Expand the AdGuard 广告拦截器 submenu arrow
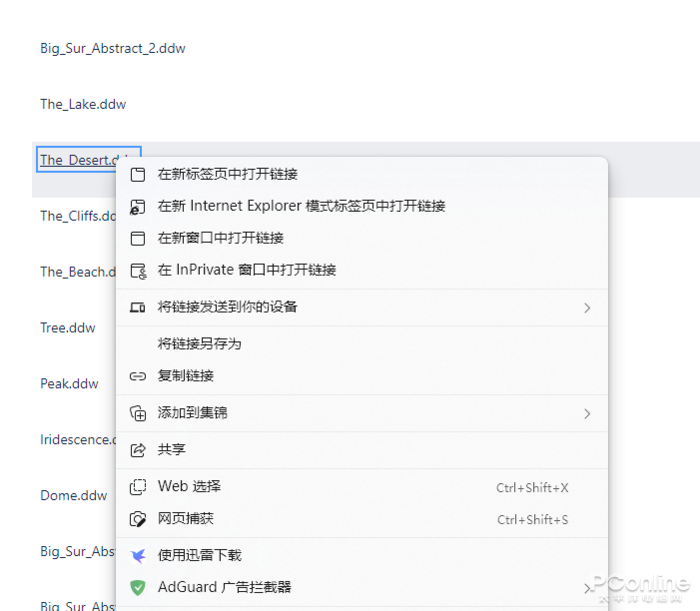700x611 pixels. pyautogui.click(x=587, y=589)
